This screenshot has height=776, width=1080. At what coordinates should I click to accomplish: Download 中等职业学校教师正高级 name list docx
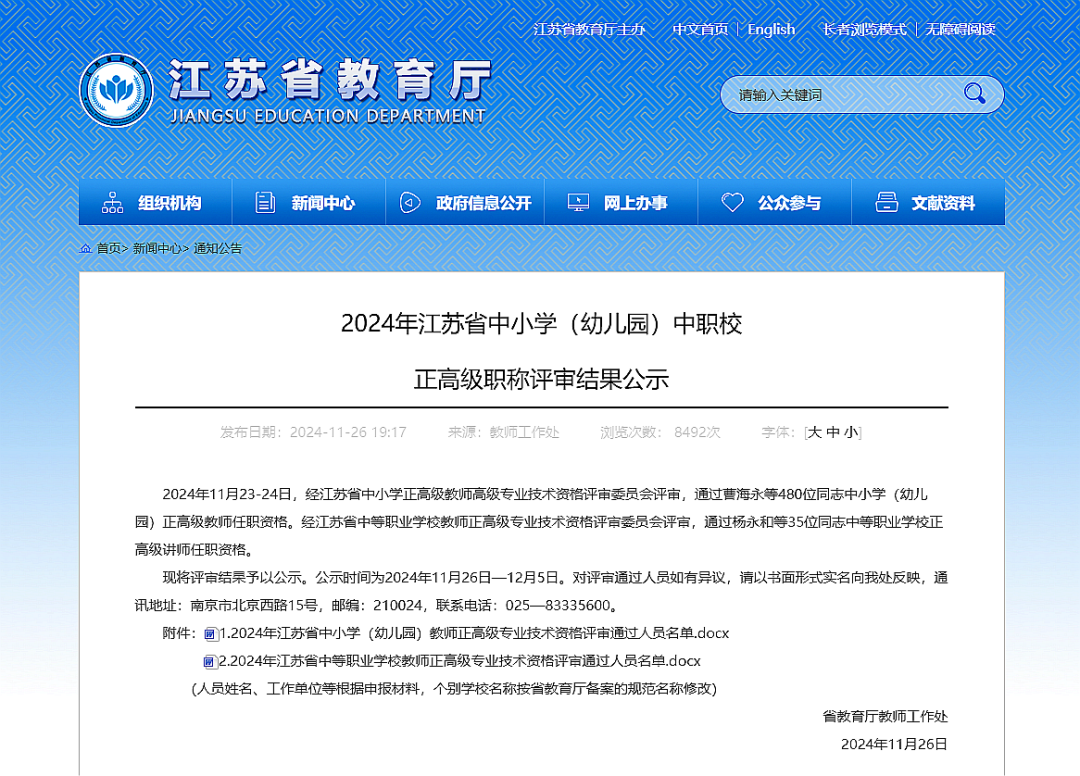[459, 661]
